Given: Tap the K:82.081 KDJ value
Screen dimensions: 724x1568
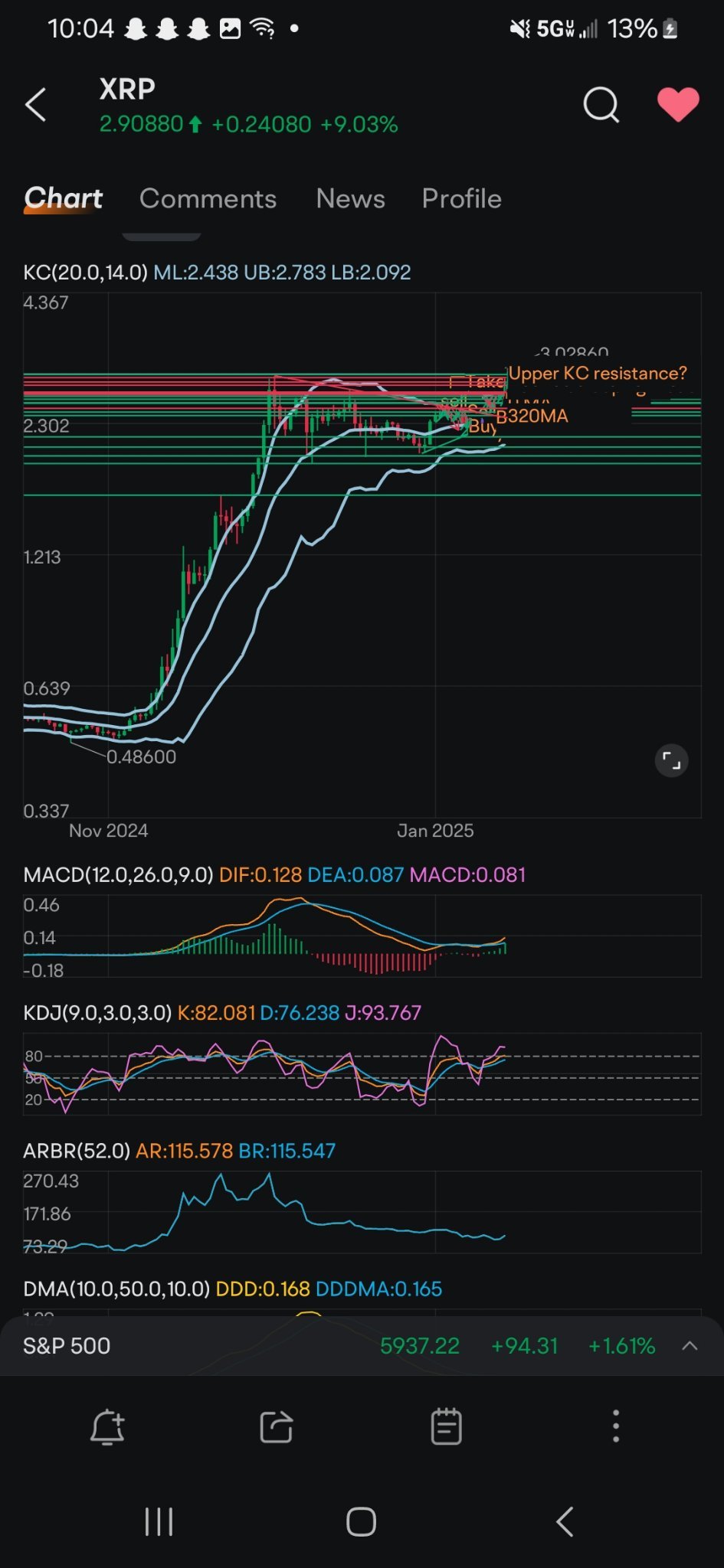Looking at the screenshot, I should point(216,1013).
